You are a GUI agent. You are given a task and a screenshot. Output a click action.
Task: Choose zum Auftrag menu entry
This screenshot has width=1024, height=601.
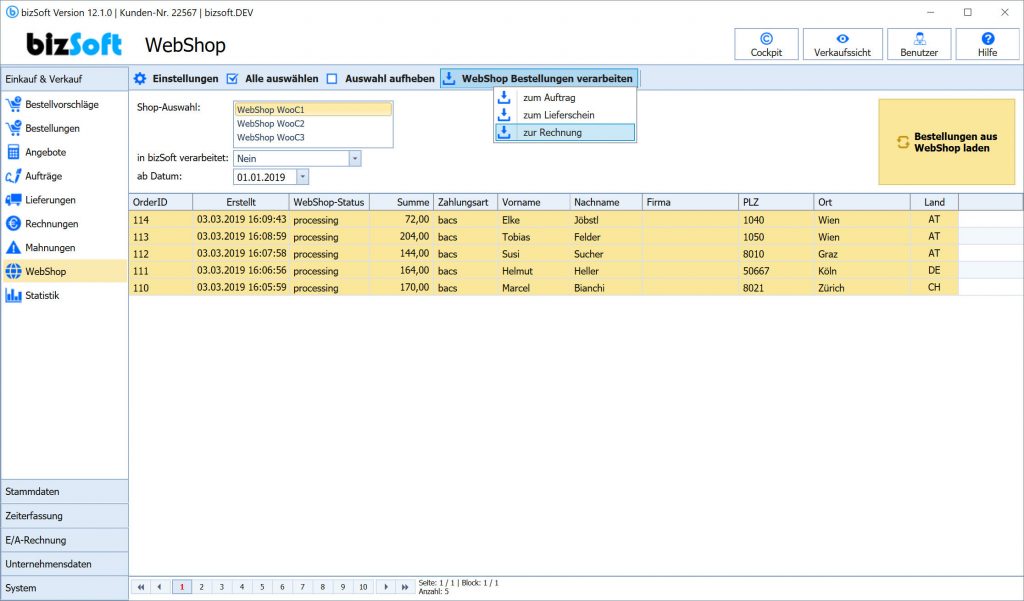click(x=565, y=97)
